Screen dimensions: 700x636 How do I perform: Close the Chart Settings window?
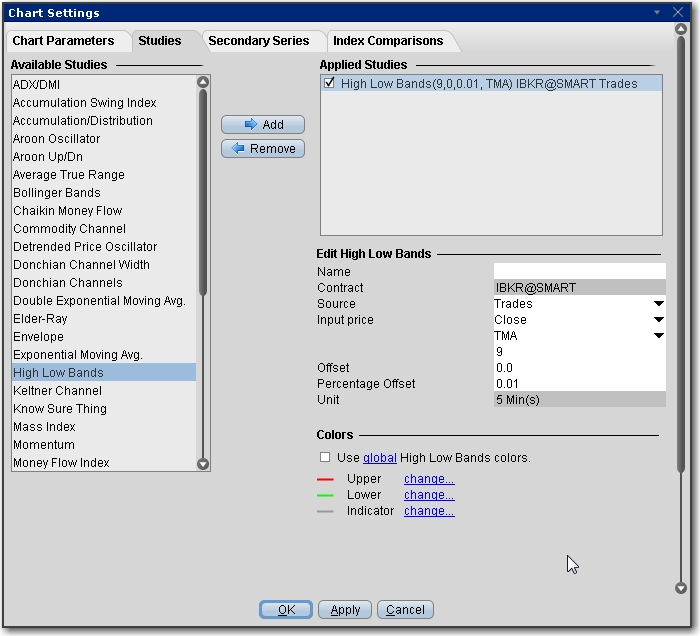[682, 13]
